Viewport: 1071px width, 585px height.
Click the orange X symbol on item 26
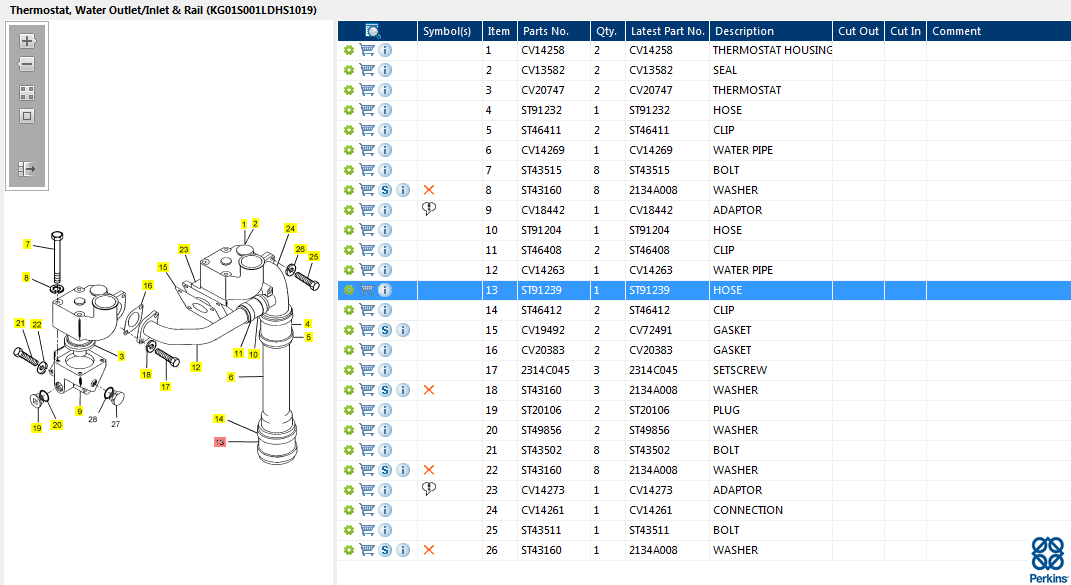(x=429, y=550)
